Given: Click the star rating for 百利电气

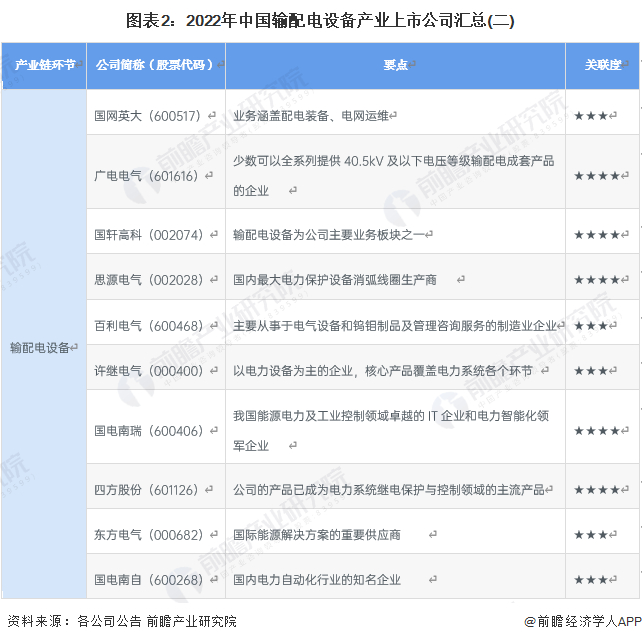Looking at the screenshot, I should coord(591,326).
